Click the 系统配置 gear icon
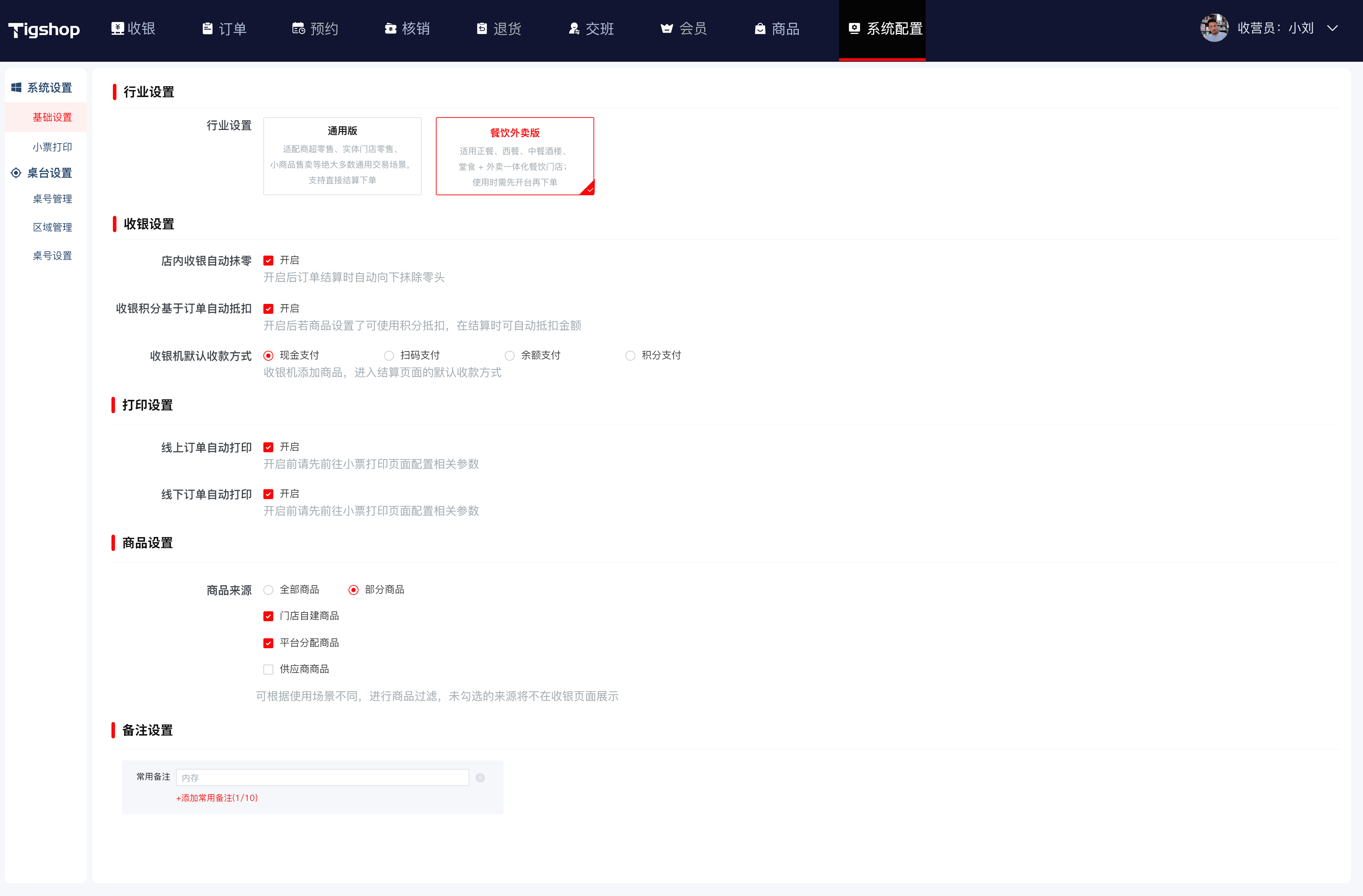 coord(854,29)
